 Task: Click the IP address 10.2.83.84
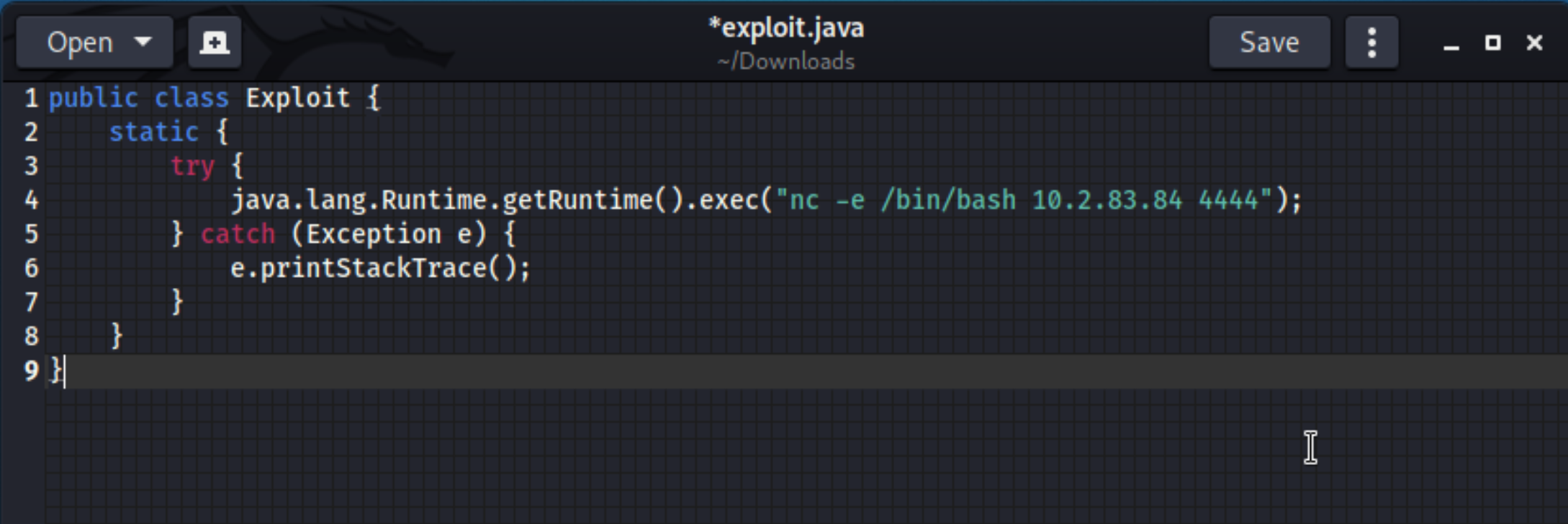(x=1107, y=200)
